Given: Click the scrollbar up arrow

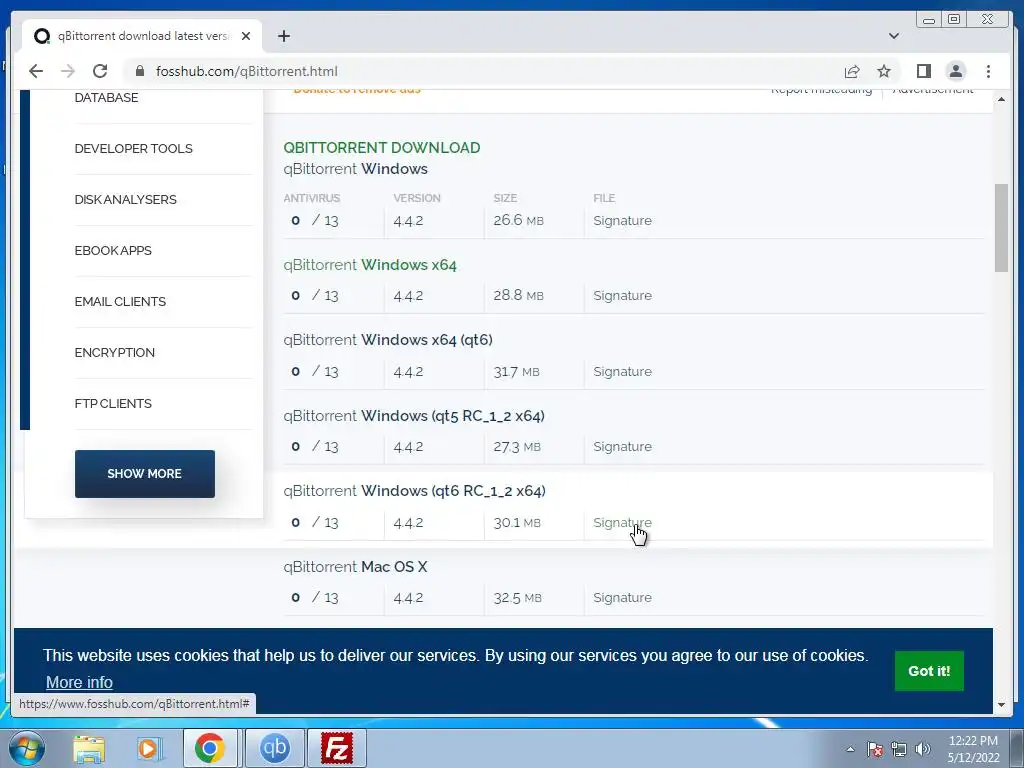Looking at the screenshot, I should [x=1001, y=99].
